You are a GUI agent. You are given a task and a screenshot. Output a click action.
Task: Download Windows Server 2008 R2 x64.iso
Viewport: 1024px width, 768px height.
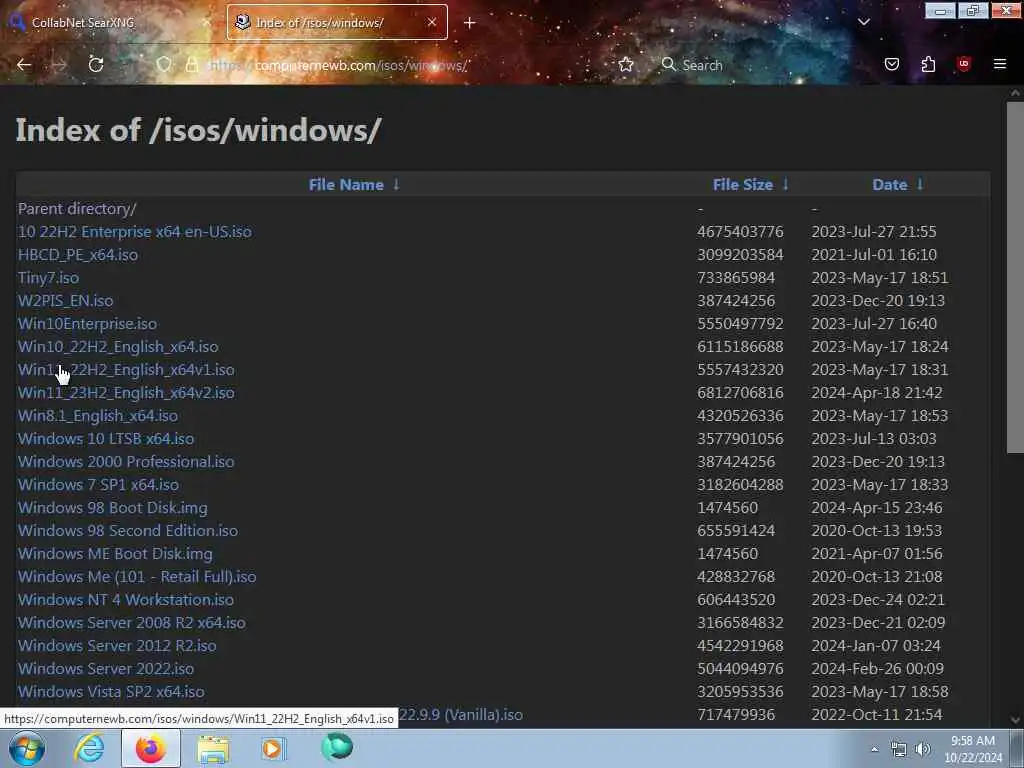132,622
